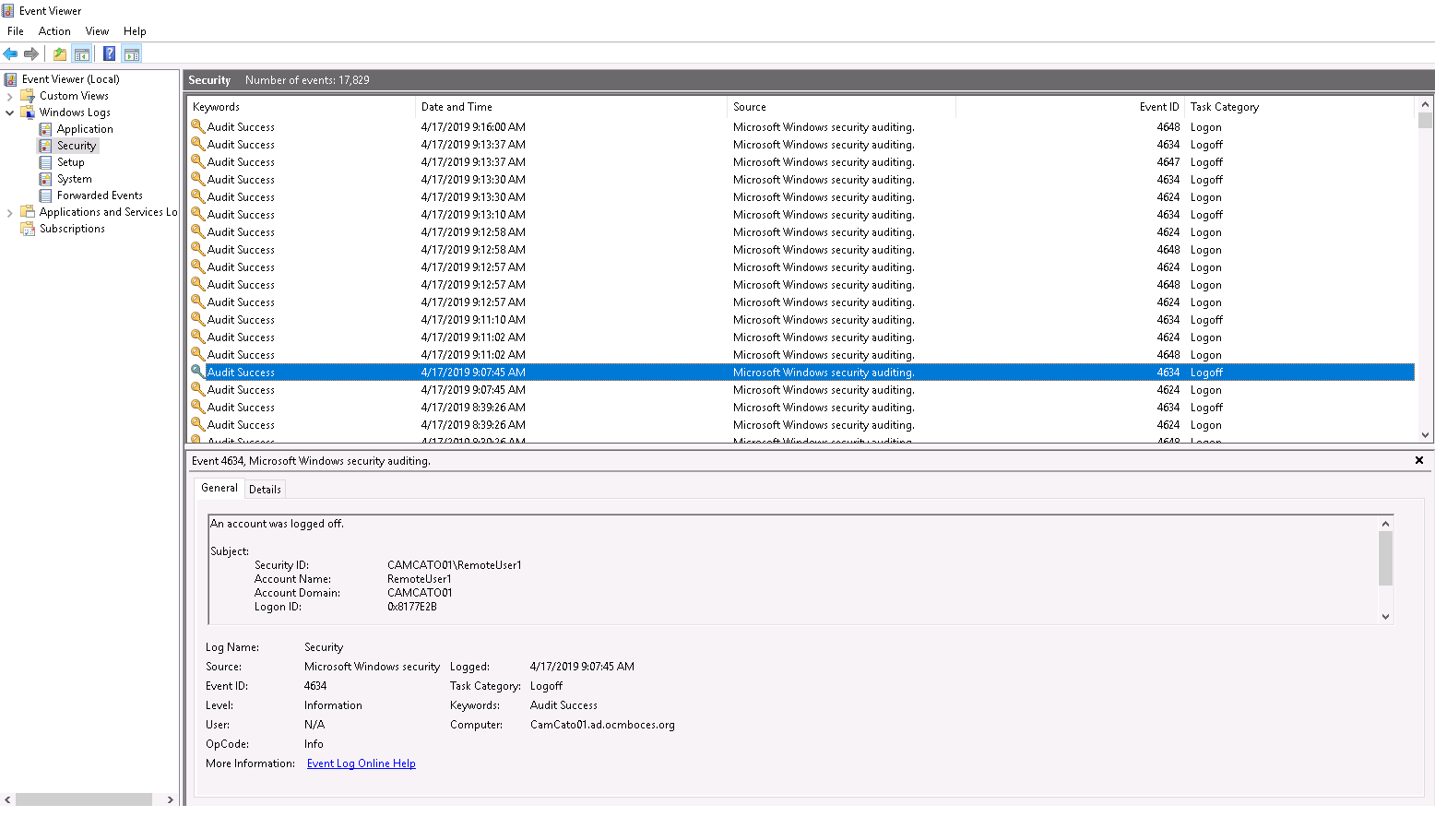Click the 'Number of events: 17,829' header text
Image resolution: width=1435 pixels, height=840 pixels.
[x=307, y=80]
